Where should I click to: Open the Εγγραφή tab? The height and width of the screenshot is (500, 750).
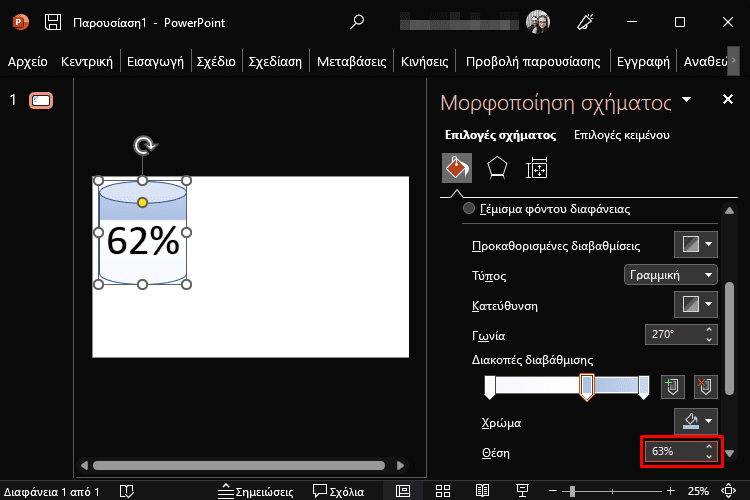[x=643, y=62]
